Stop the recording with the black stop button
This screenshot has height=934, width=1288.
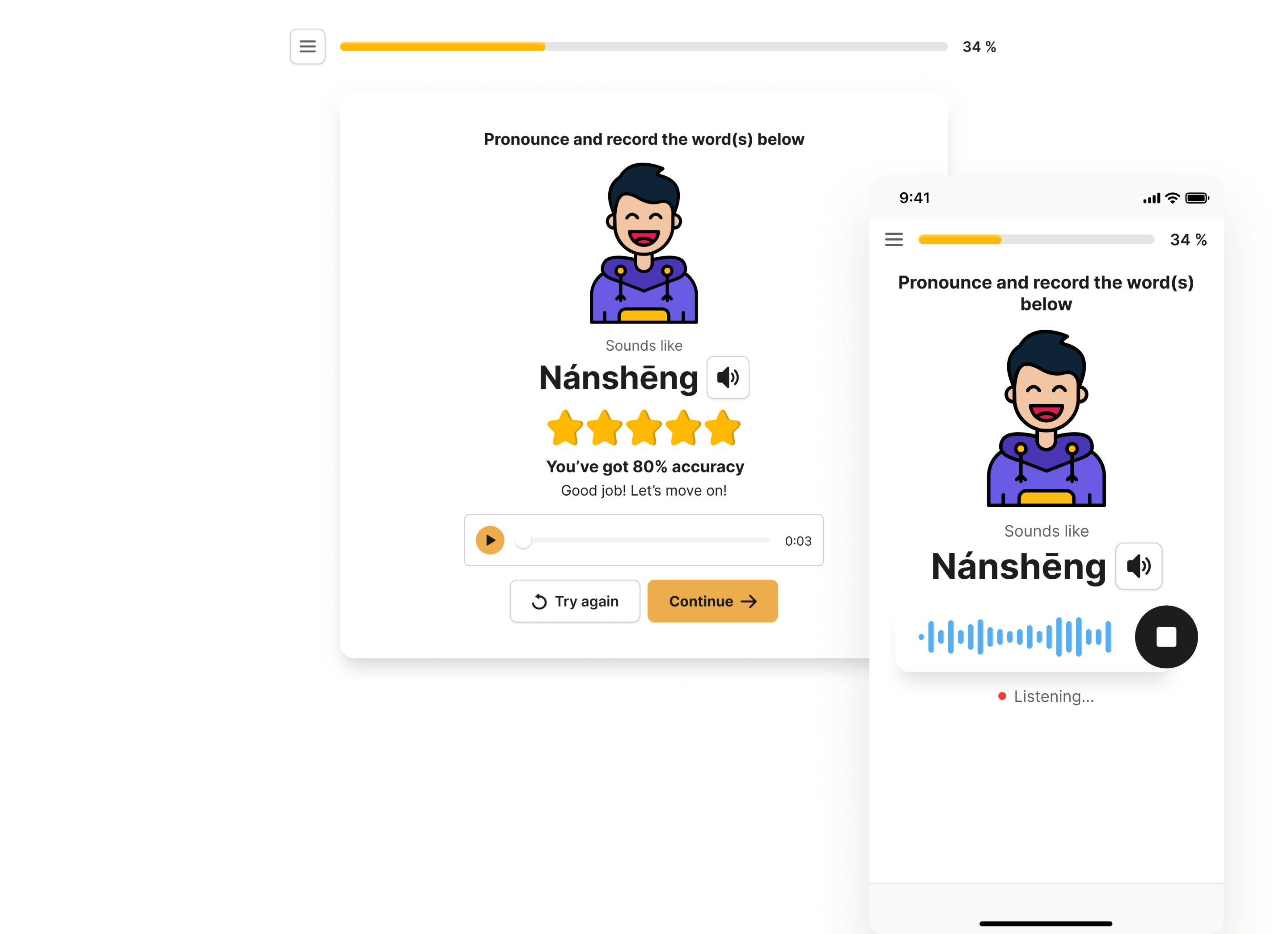coord(1166,637)
